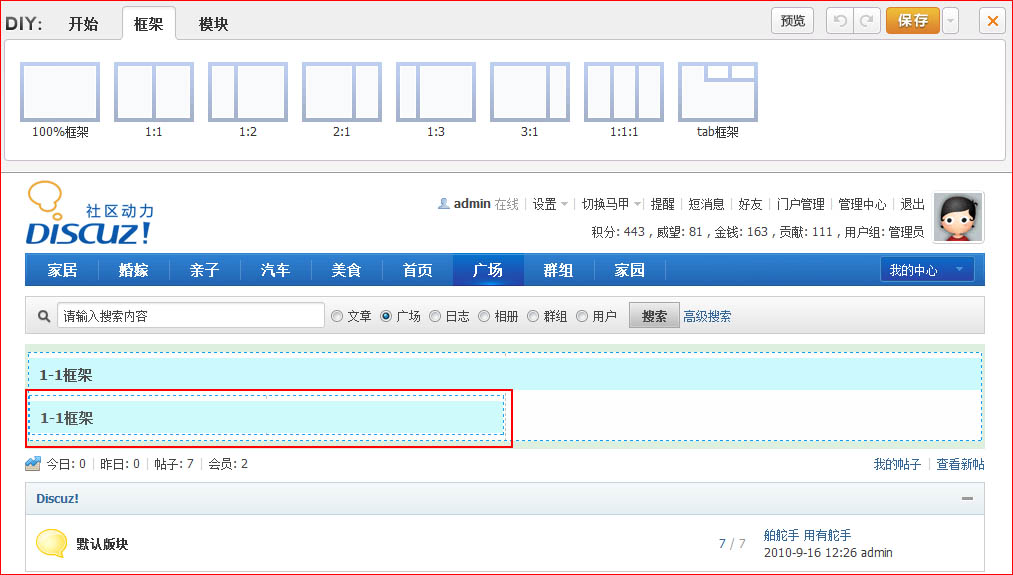This screenshot has height=575, width=1013.
Task: Open the 我的中心 dropdown menu
Action: click(927, 270)
